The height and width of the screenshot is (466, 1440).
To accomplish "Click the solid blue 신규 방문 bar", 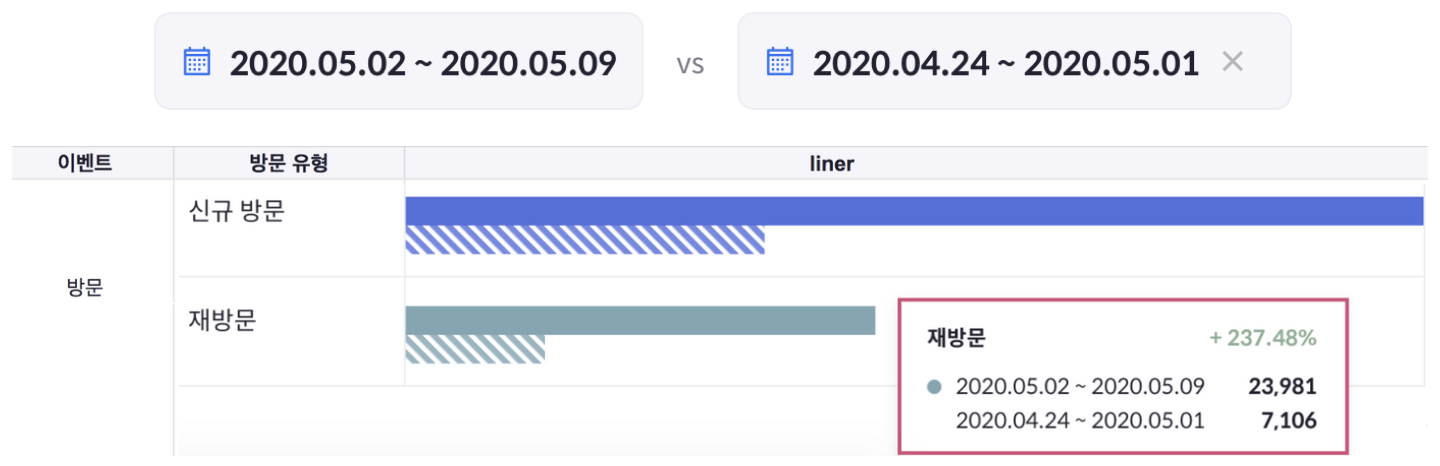I will pos(913,211).
